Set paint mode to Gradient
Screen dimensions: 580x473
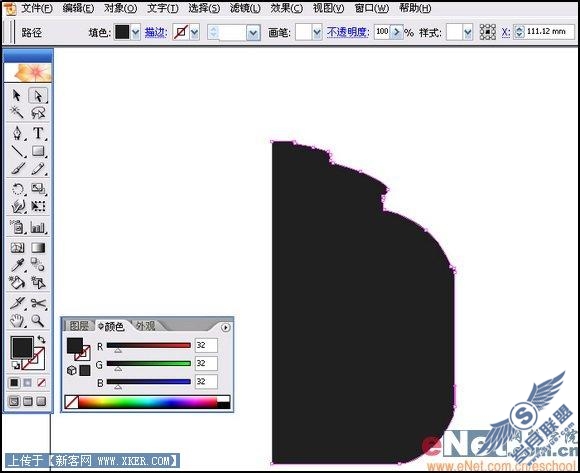point(28,382)
